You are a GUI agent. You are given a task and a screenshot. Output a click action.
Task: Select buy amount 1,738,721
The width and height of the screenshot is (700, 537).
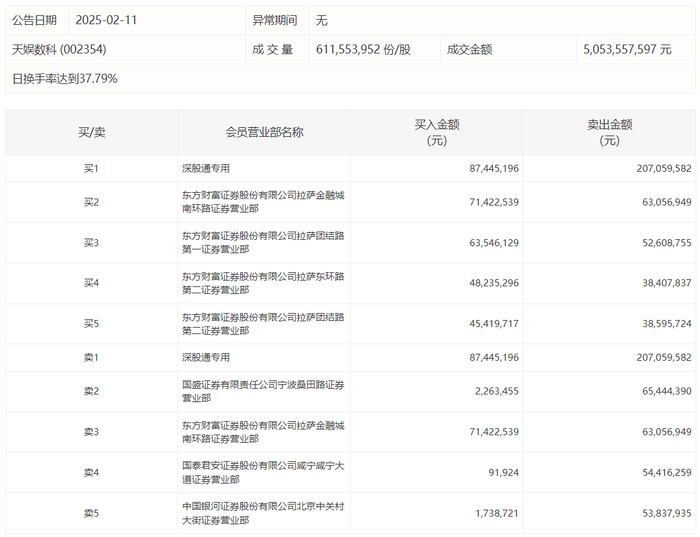coord(497,513)
